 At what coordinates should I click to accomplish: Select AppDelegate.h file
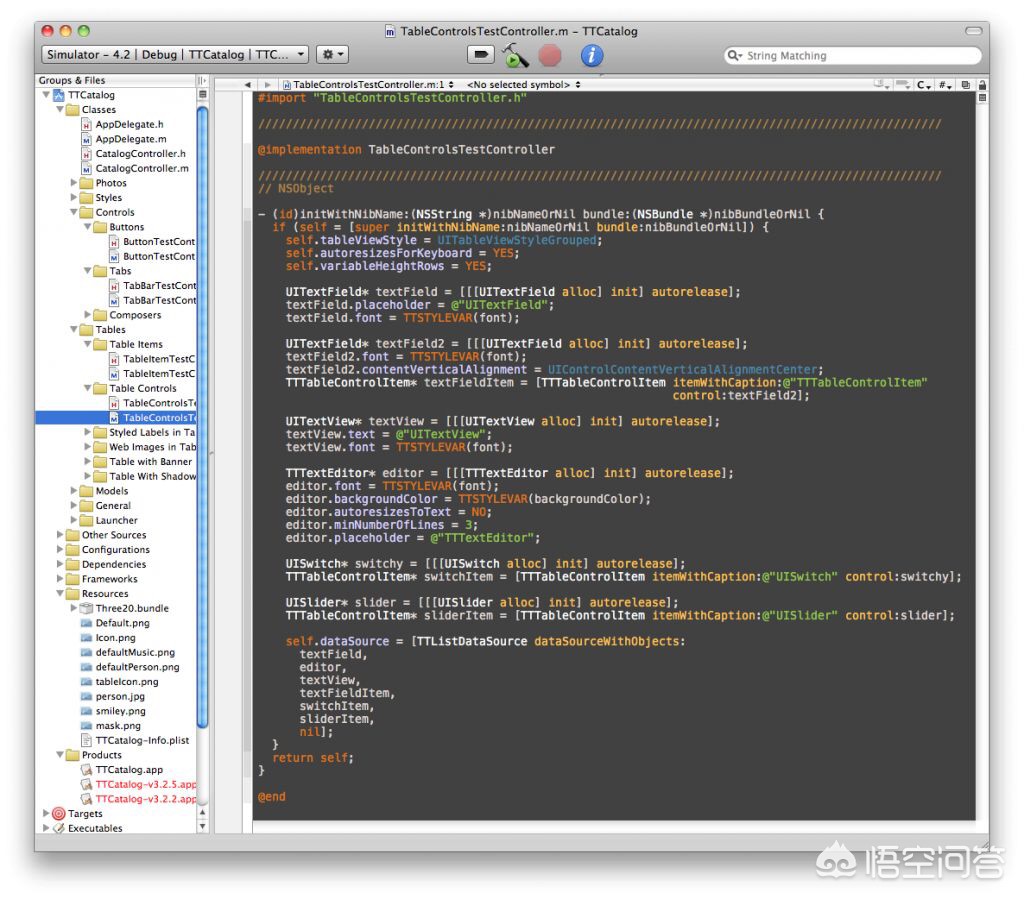click(x=129, y=124)
